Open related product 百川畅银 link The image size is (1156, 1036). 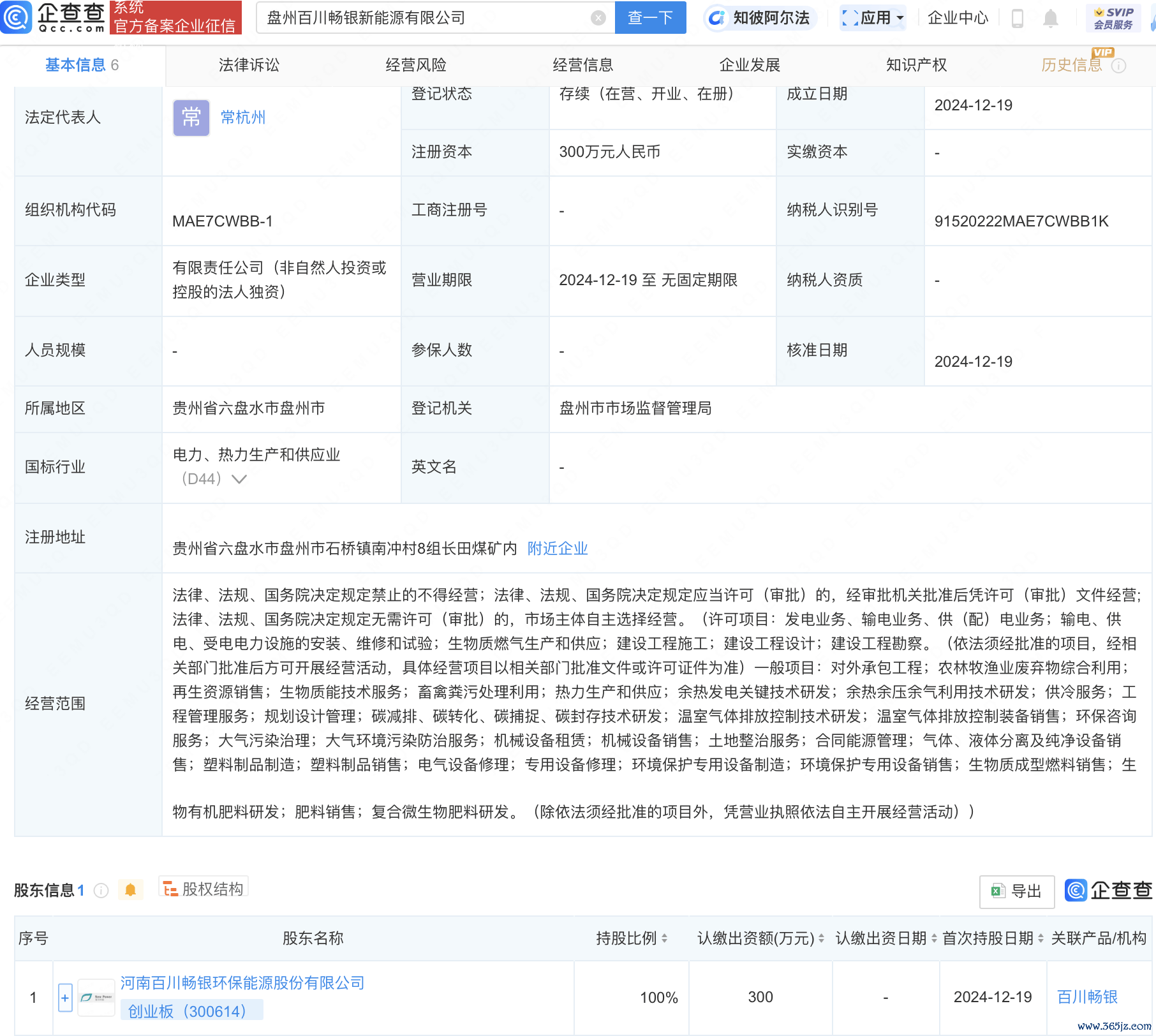(x=1087, y=997)
